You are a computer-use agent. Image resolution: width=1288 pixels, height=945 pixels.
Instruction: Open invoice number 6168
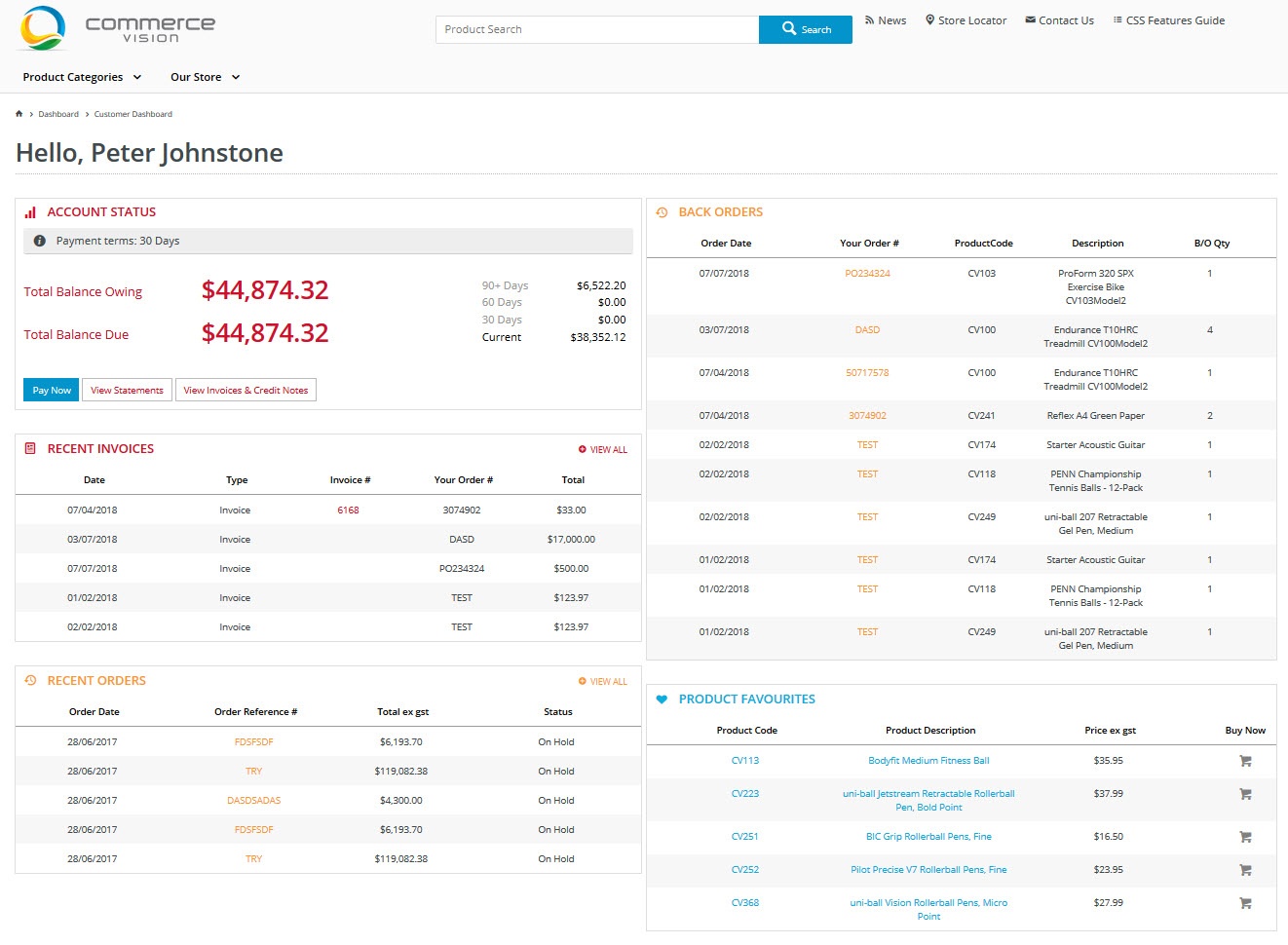click(349, 510)
